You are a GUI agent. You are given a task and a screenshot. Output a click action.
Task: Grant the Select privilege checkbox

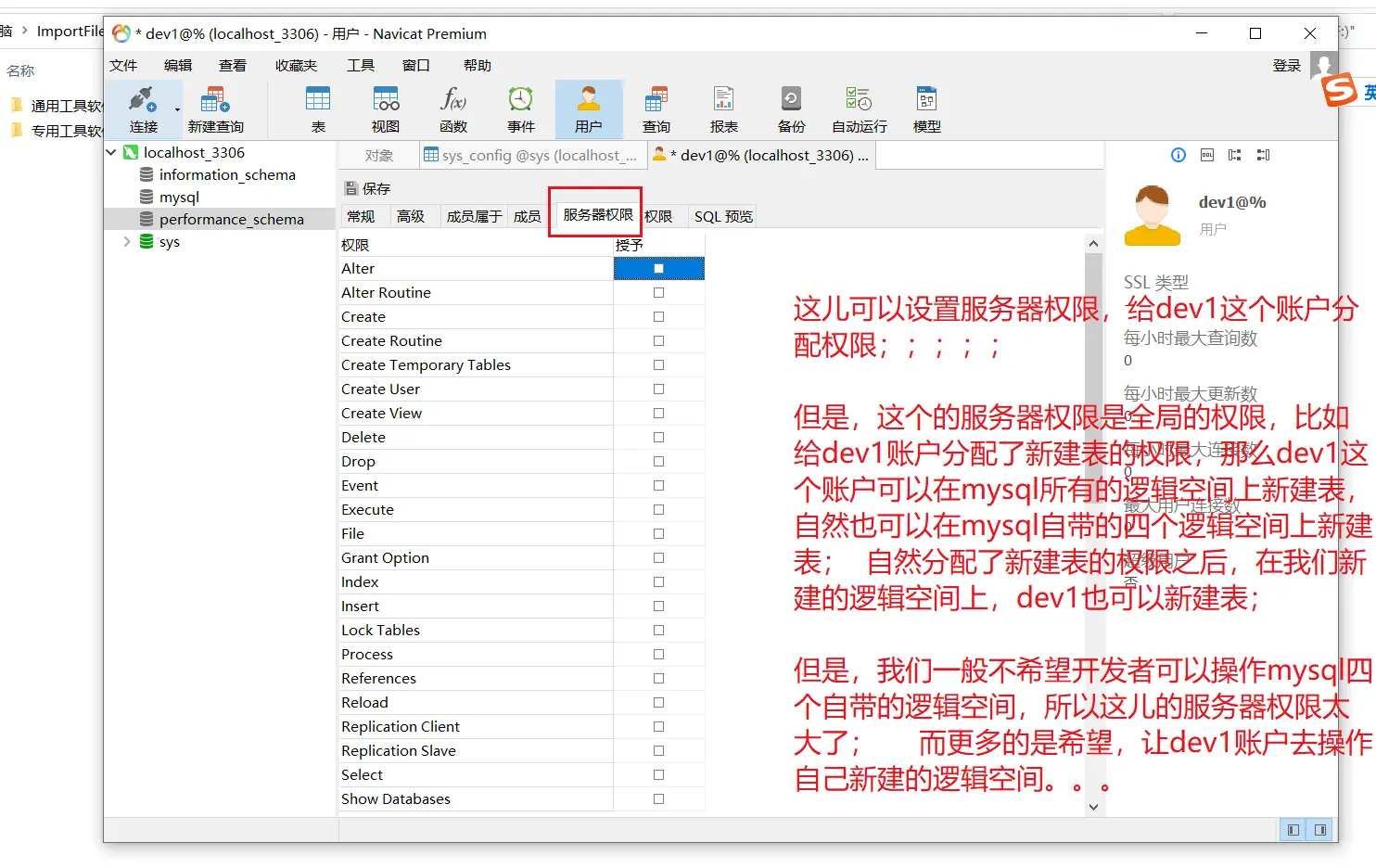click(x=658, y=775)
